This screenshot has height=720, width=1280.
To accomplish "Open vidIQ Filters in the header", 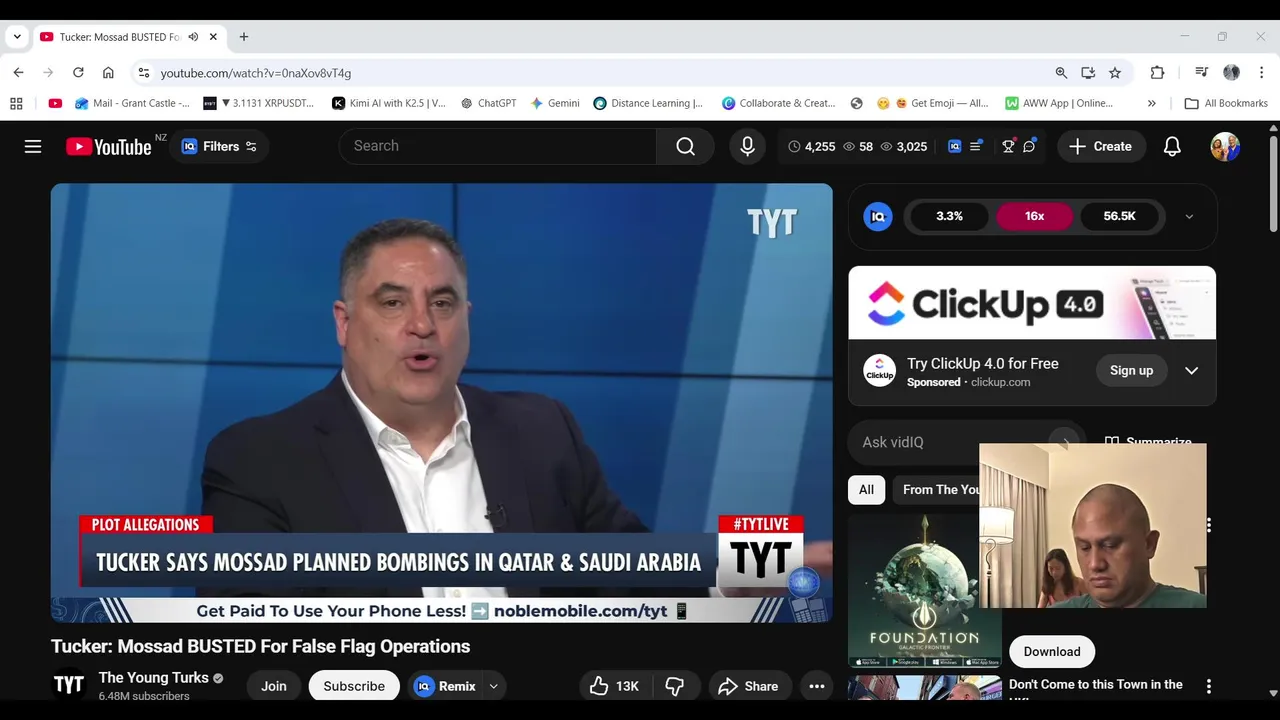I will [x=219, y=146].
